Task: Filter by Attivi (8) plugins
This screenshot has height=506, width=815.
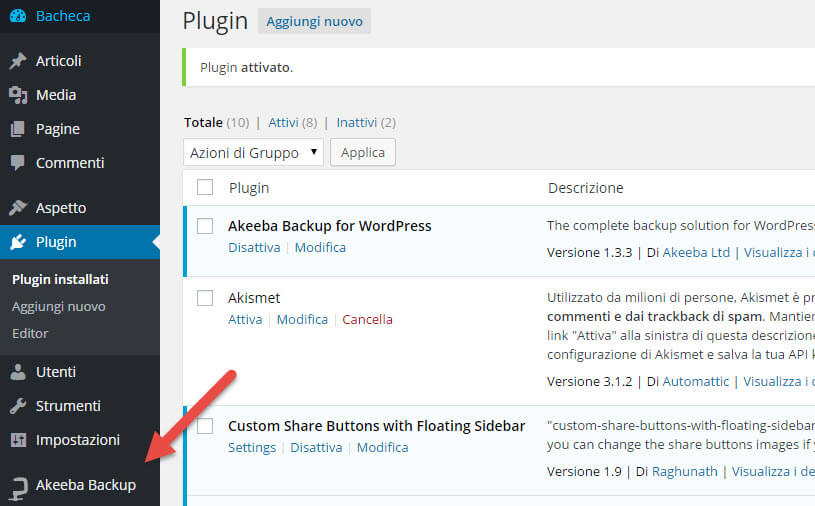Action: (x=293, y=123)
